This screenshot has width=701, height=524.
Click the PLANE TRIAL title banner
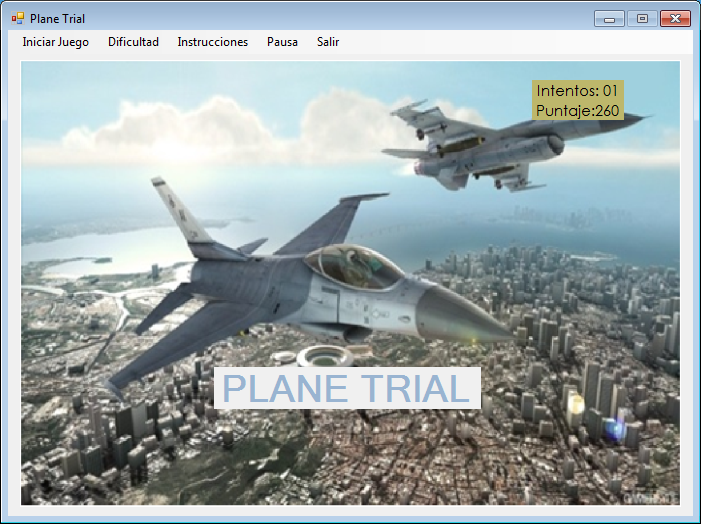coord(347,388)
